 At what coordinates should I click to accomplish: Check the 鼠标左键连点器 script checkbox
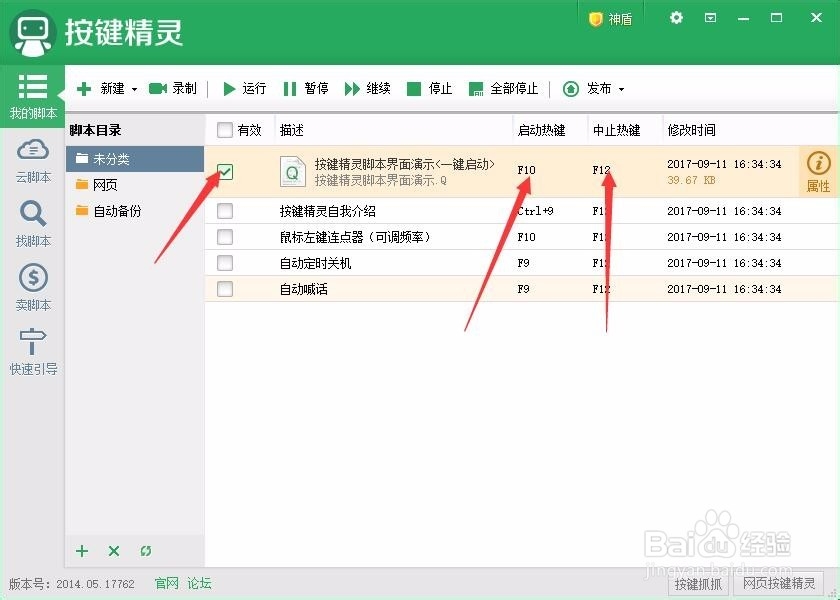[x=224, y=237]
